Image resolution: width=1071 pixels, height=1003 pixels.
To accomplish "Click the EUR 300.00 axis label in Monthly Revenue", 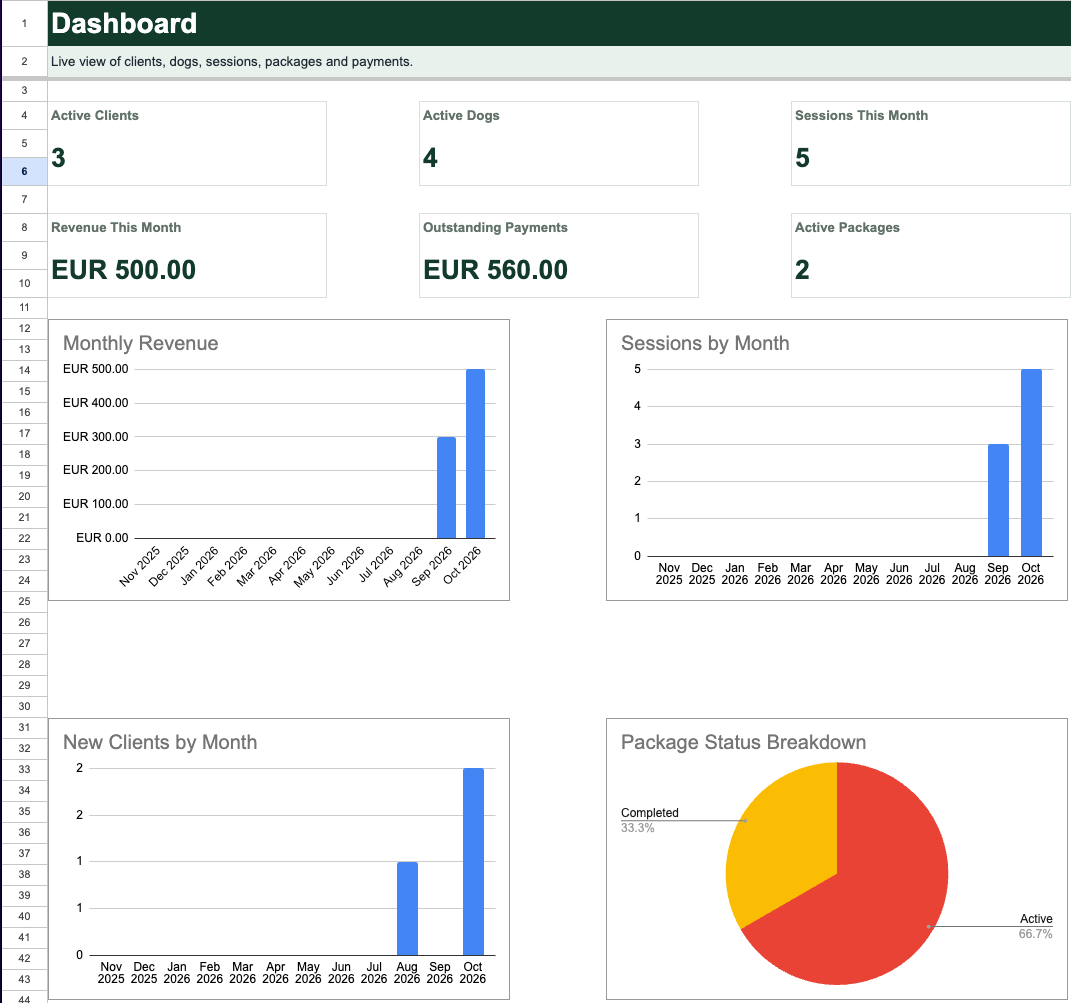I will [96, 436].
